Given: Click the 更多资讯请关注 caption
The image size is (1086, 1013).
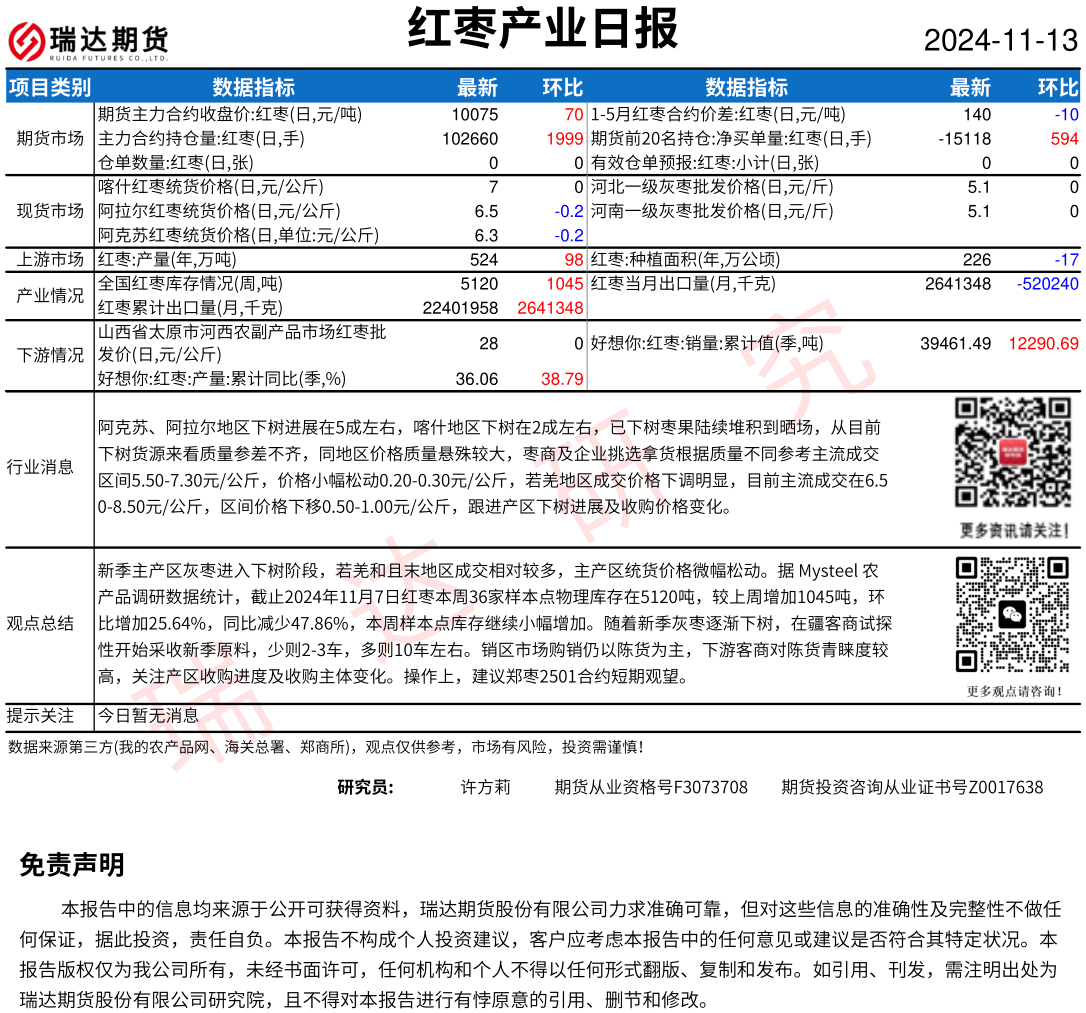Looking at the screenshot, I should (1011, 529).
